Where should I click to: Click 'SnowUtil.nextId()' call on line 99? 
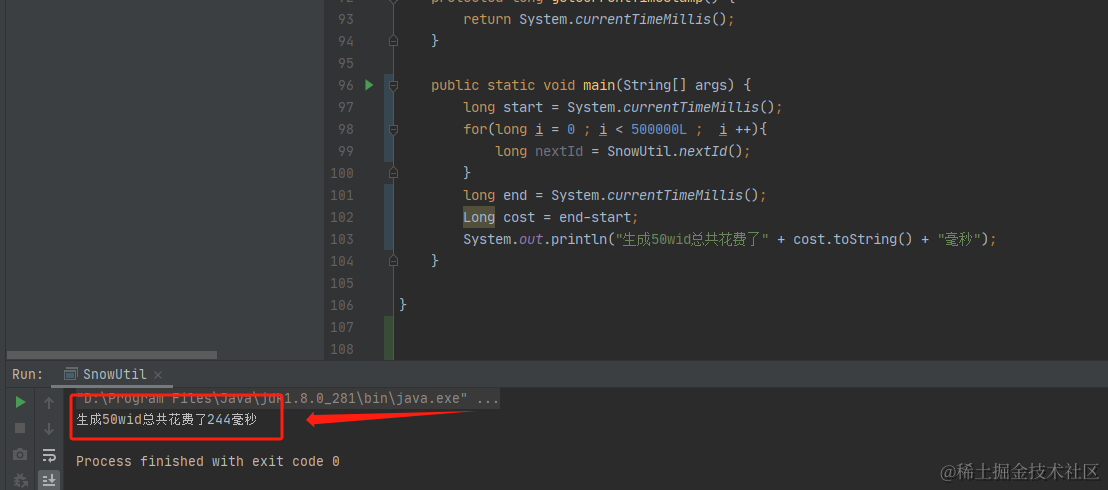click(x=674, y=151)
